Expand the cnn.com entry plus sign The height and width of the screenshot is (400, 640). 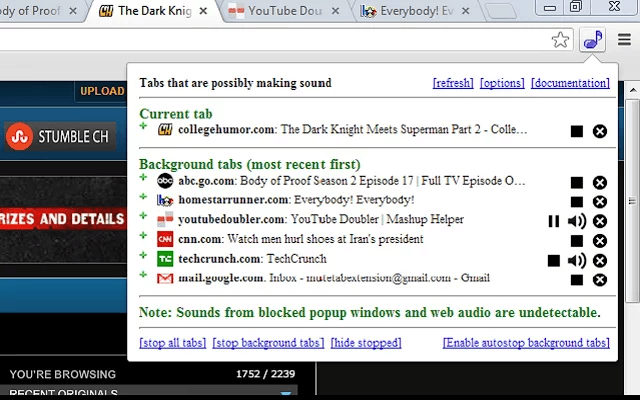(144, 236)
